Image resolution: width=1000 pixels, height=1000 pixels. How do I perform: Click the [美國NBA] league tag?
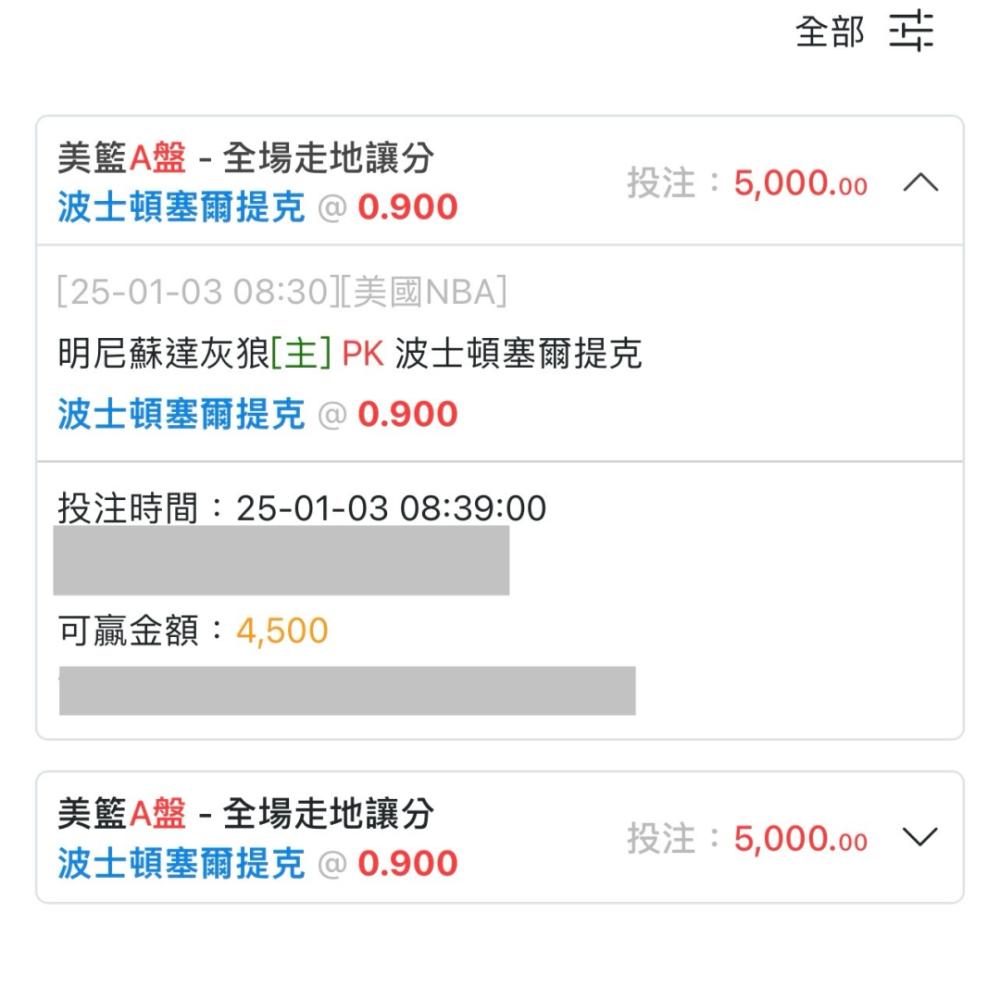coord(423,292)
